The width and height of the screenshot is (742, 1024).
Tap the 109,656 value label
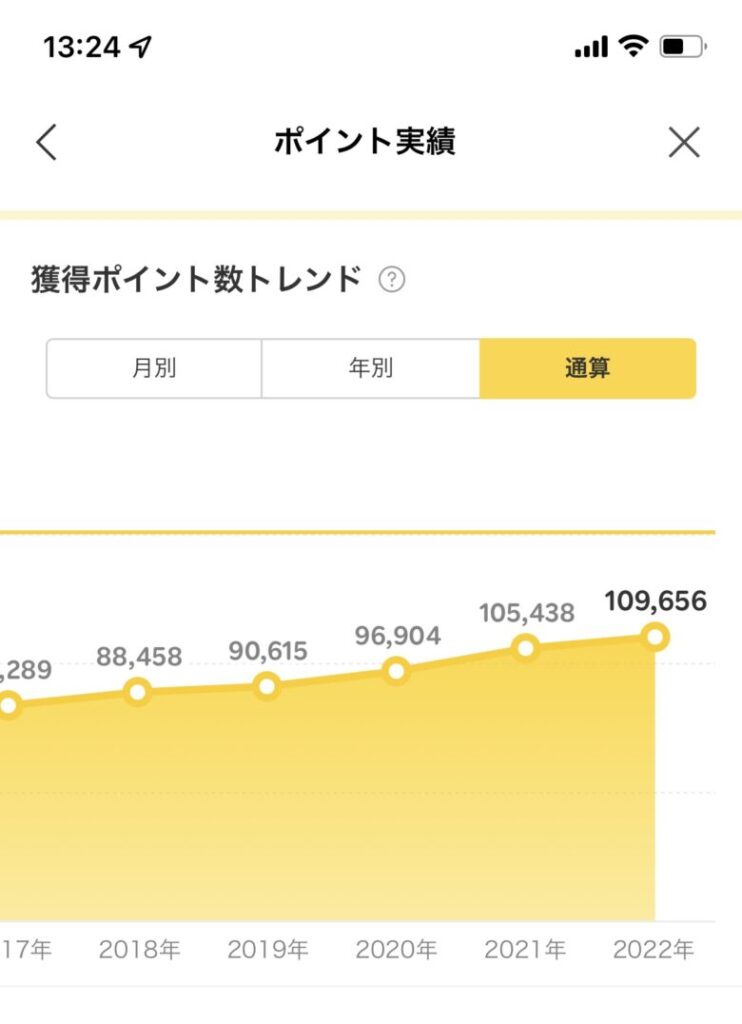656,601
